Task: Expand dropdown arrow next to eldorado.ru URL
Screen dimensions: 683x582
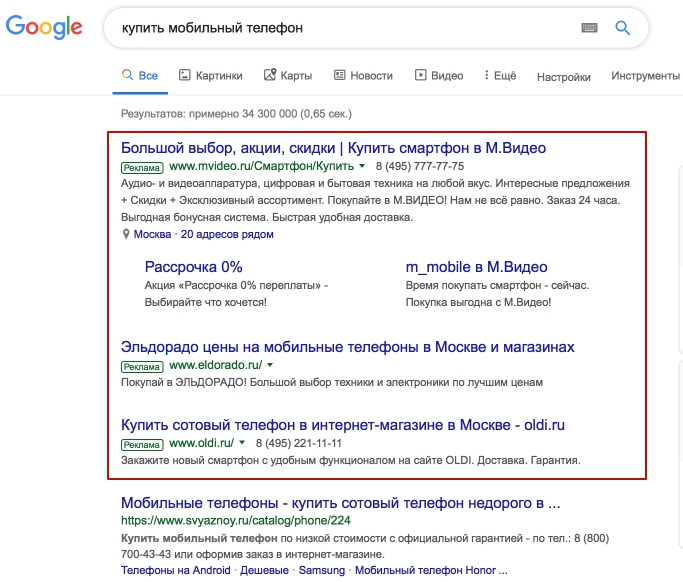Action: pos(269,366)
